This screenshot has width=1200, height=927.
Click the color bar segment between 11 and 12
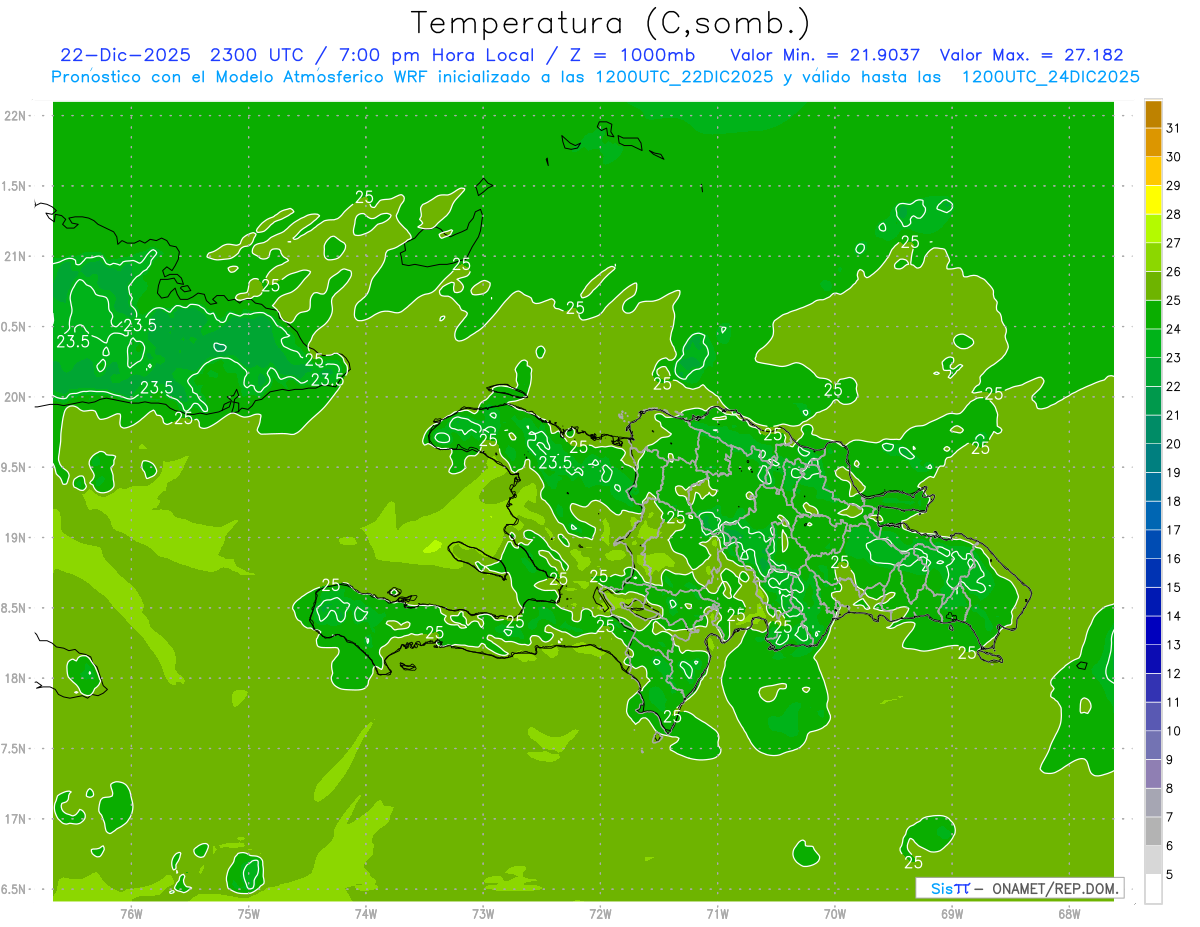tap(1153, 688)
